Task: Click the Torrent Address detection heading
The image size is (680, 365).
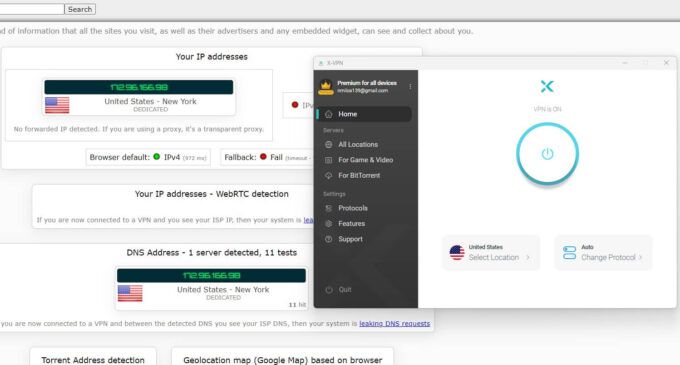Action: pyautogui.click(x=93, y=360)
